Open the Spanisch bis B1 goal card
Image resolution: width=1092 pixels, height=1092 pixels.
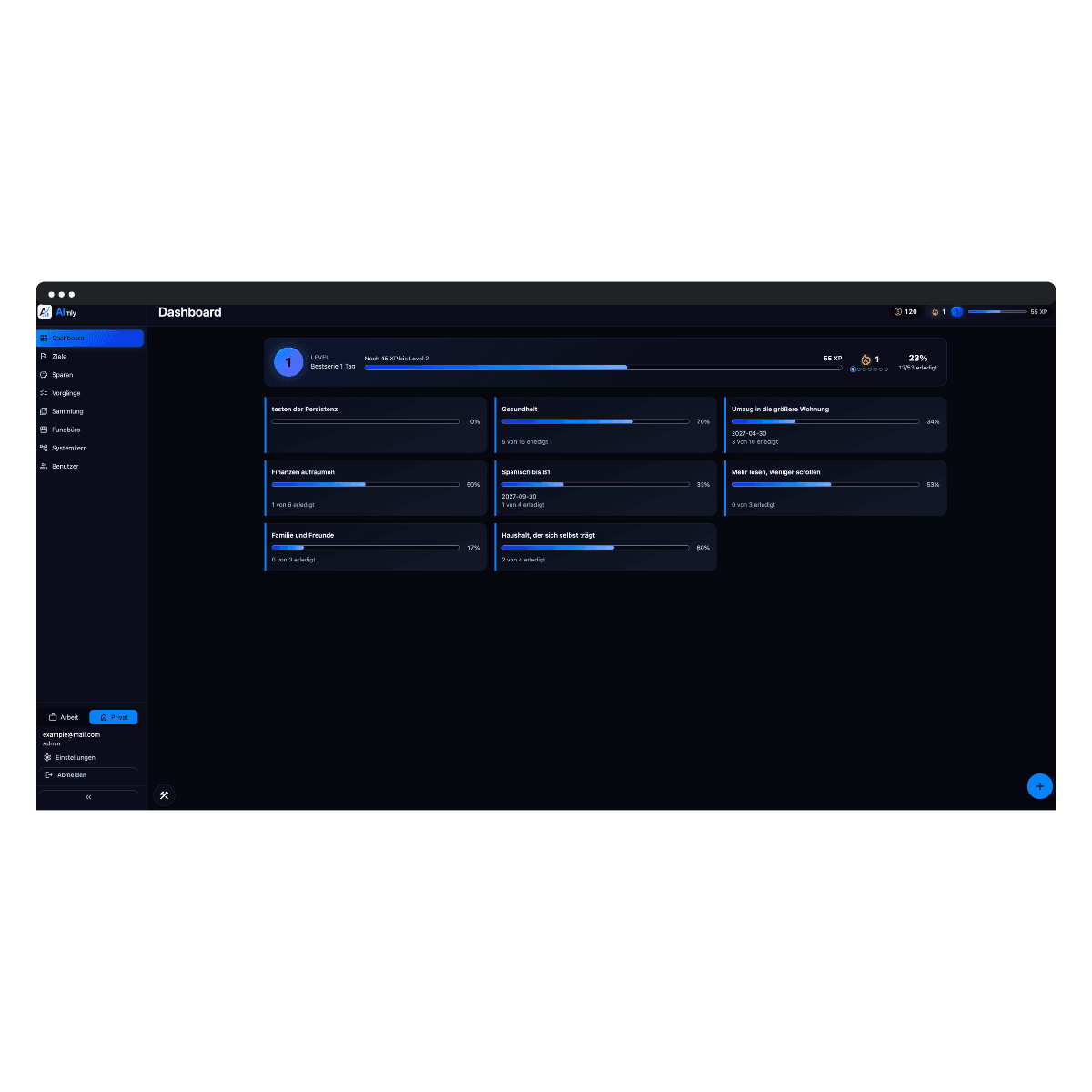tap(606, 488)
